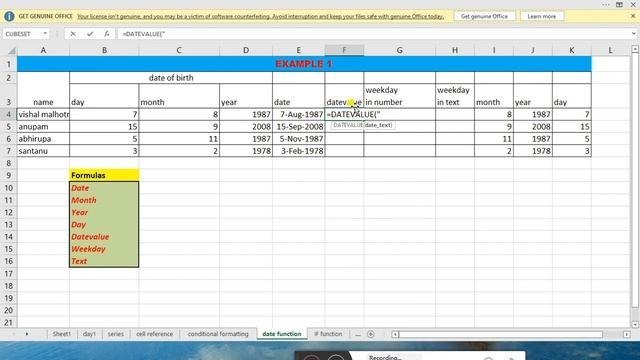Select column G header

point(399,50)
